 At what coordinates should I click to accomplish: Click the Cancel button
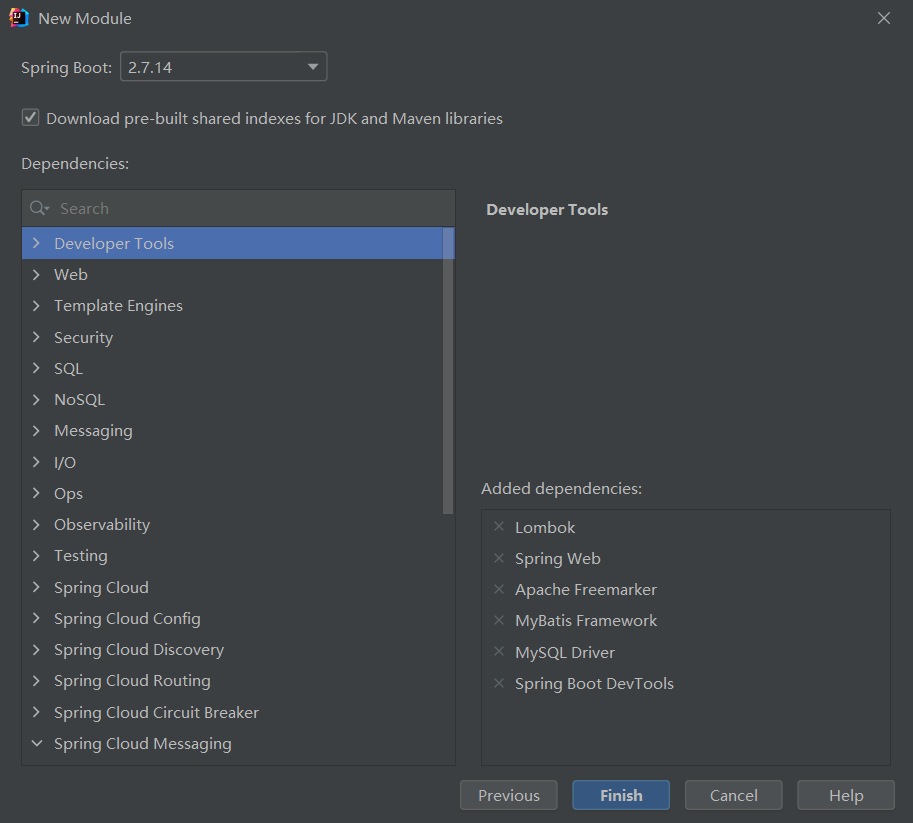pos(734,795)
